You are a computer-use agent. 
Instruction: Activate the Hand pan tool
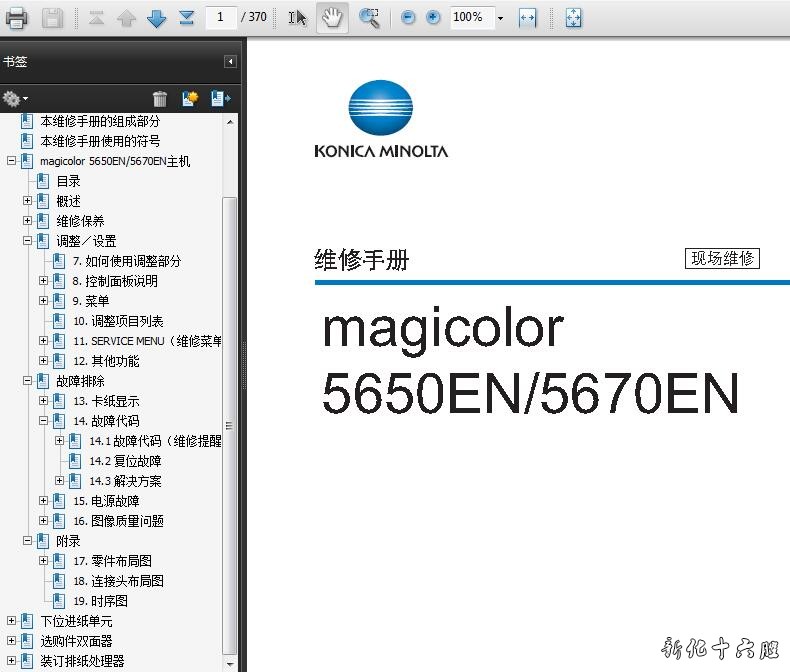tap(332, 17)
